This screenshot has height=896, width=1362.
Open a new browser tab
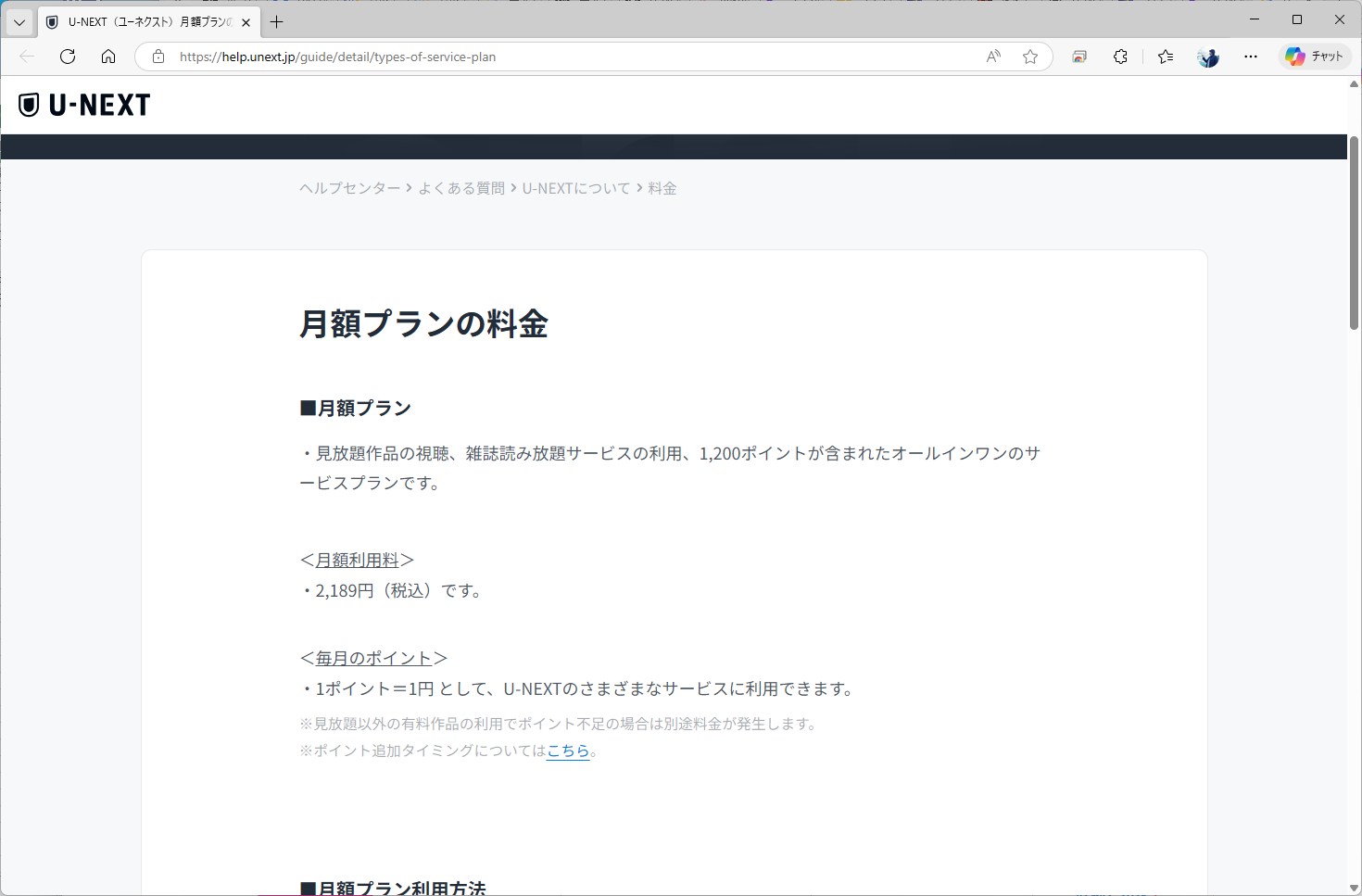pyautogui.click(x=276, y=21)
